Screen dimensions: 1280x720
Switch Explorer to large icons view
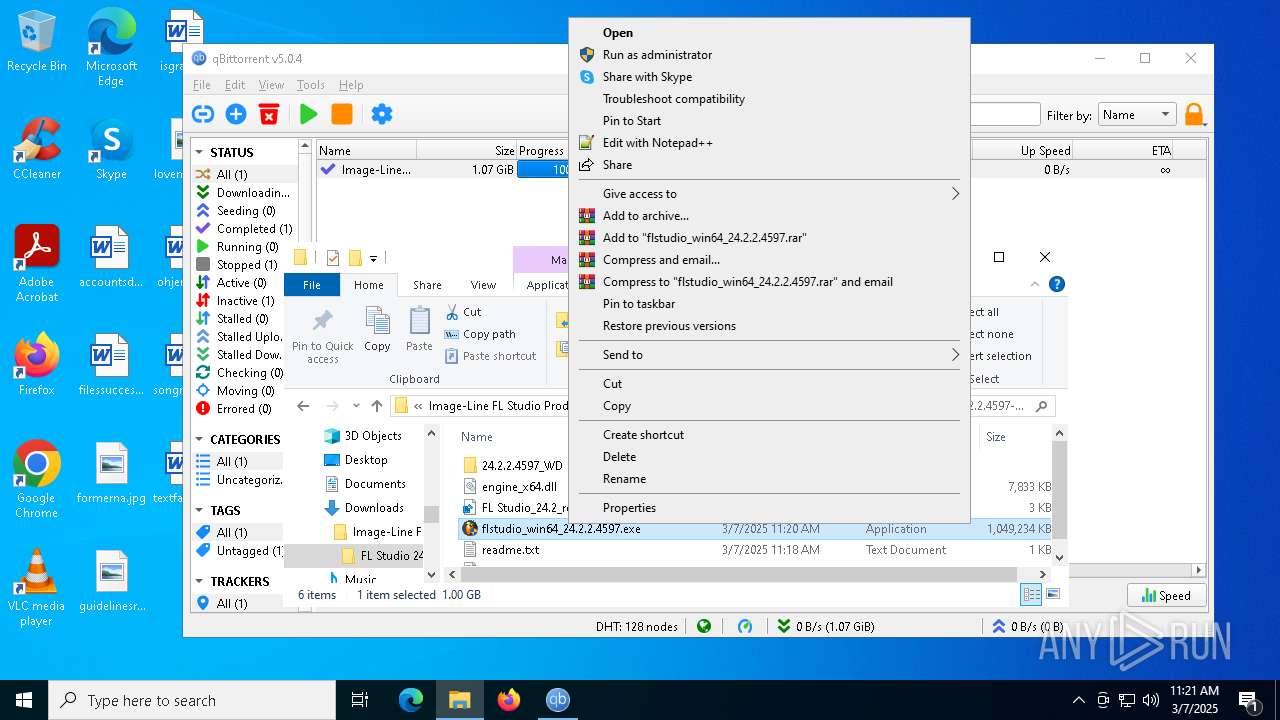(x=1052, y=594)
